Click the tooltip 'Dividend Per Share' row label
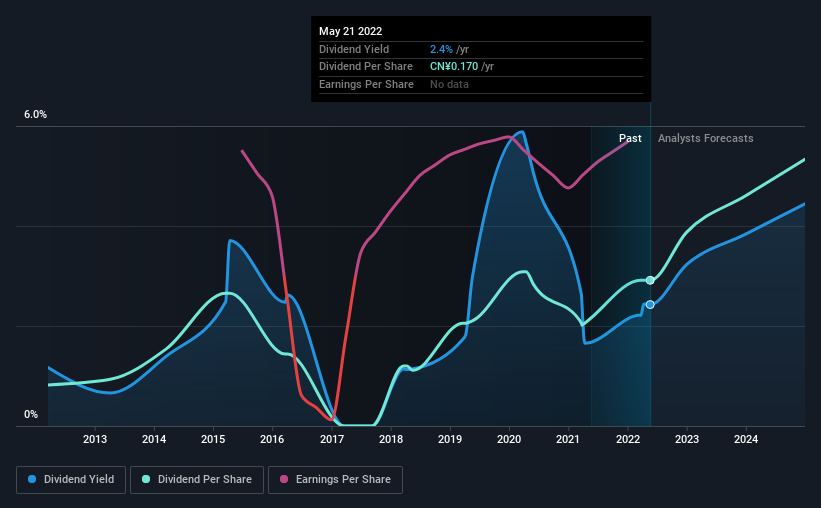This screenshot has height=508, width=821. 365,67
